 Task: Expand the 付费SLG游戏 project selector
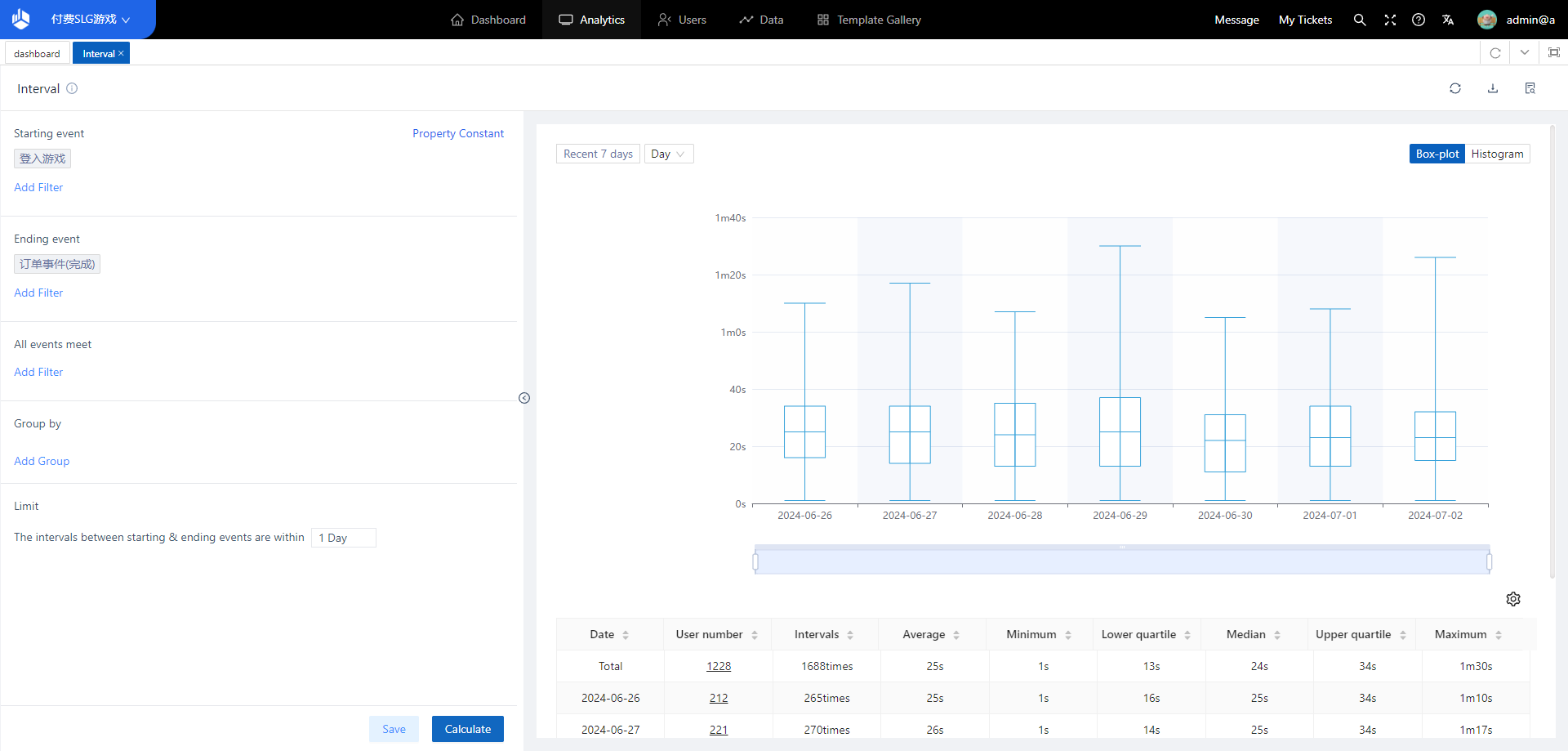pos(90,20)
